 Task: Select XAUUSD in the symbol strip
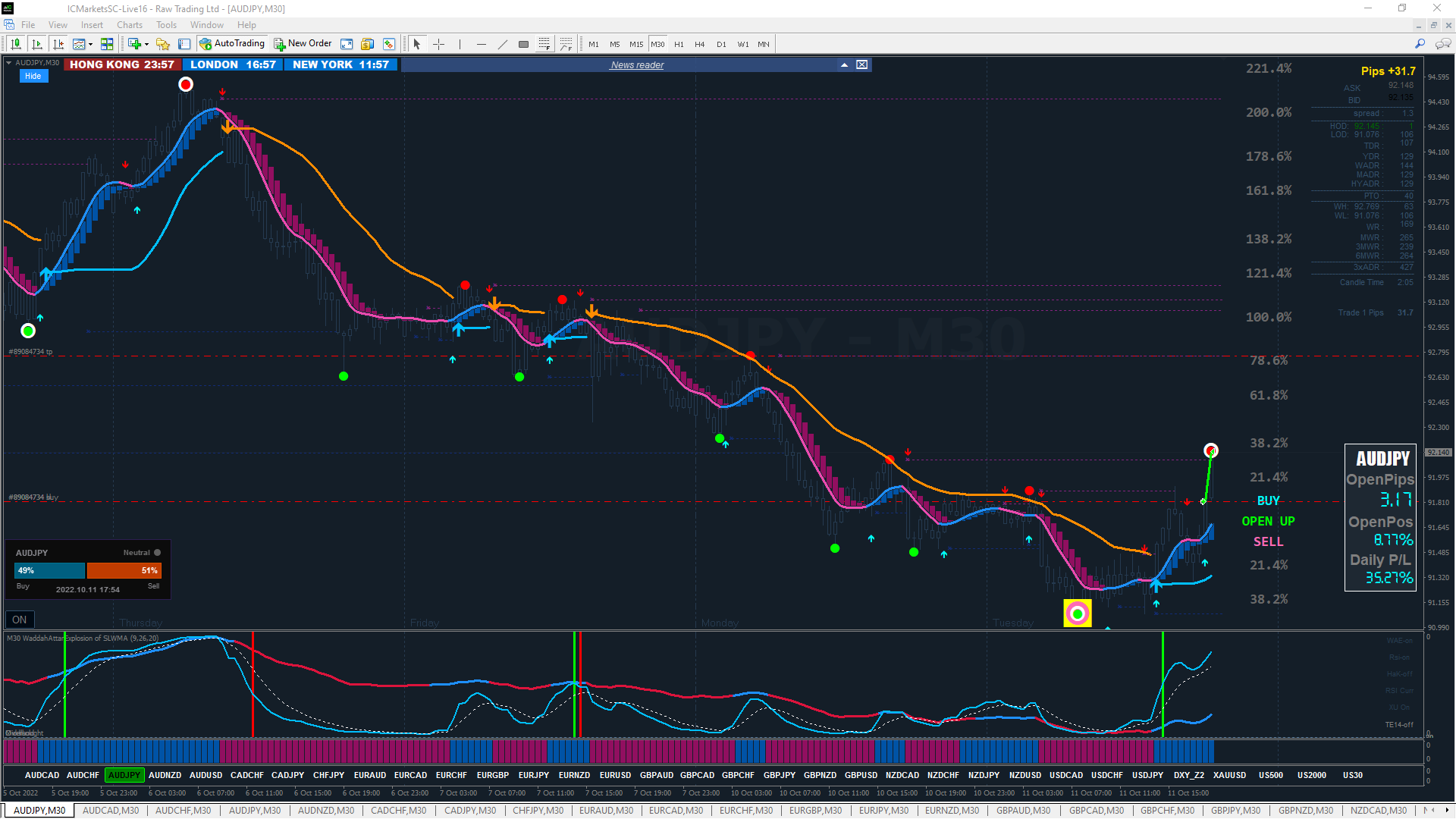coord(1229,775)
